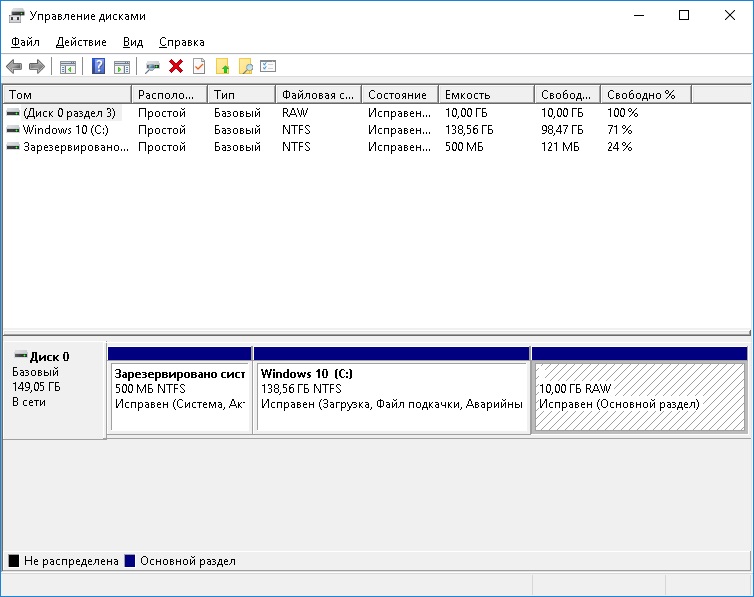Click the Forward arrow in the toolbar
This screenshot has height=597, width=754.
coord(37,66)
